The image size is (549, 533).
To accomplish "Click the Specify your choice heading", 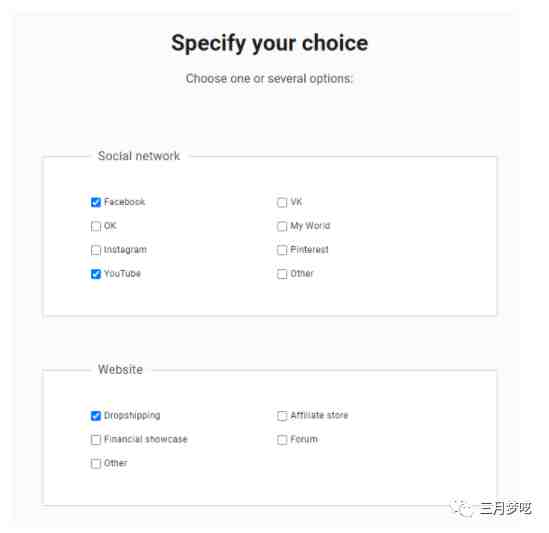I will pos(270,43).
